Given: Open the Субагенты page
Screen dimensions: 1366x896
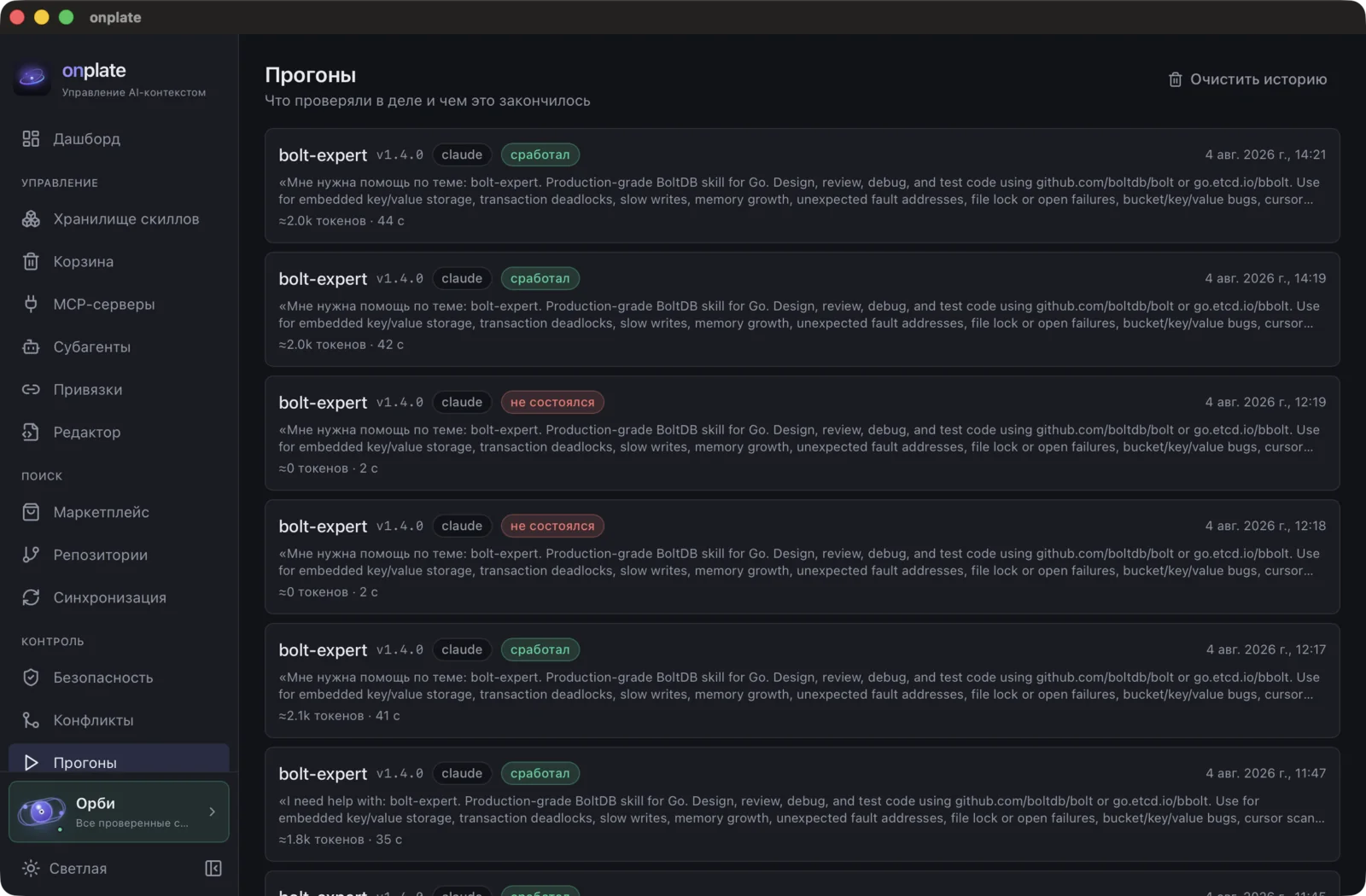Looking at the screenshot, I should click(119, 347).
